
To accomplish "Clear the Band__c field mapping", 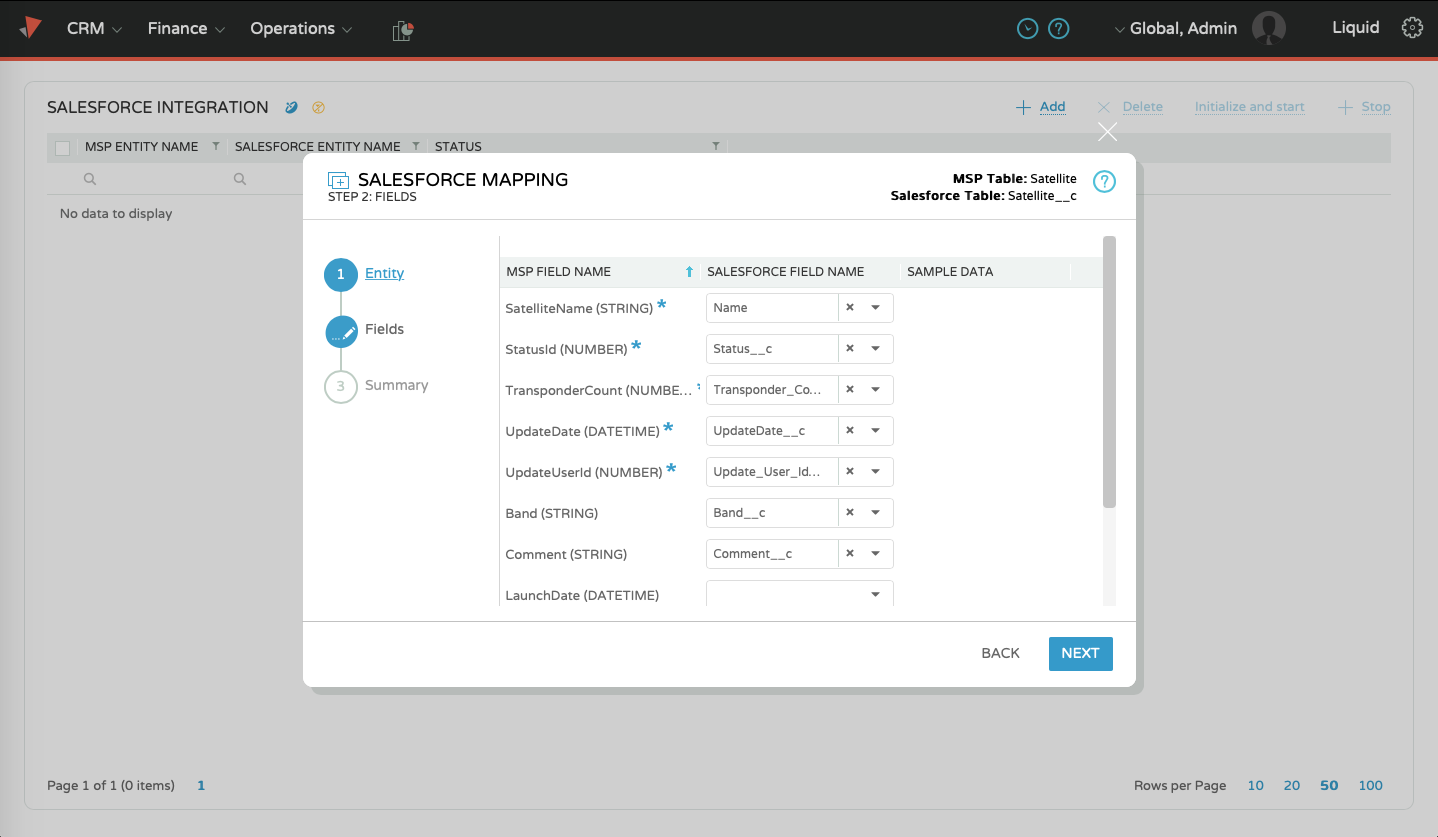I will point(850,513).
